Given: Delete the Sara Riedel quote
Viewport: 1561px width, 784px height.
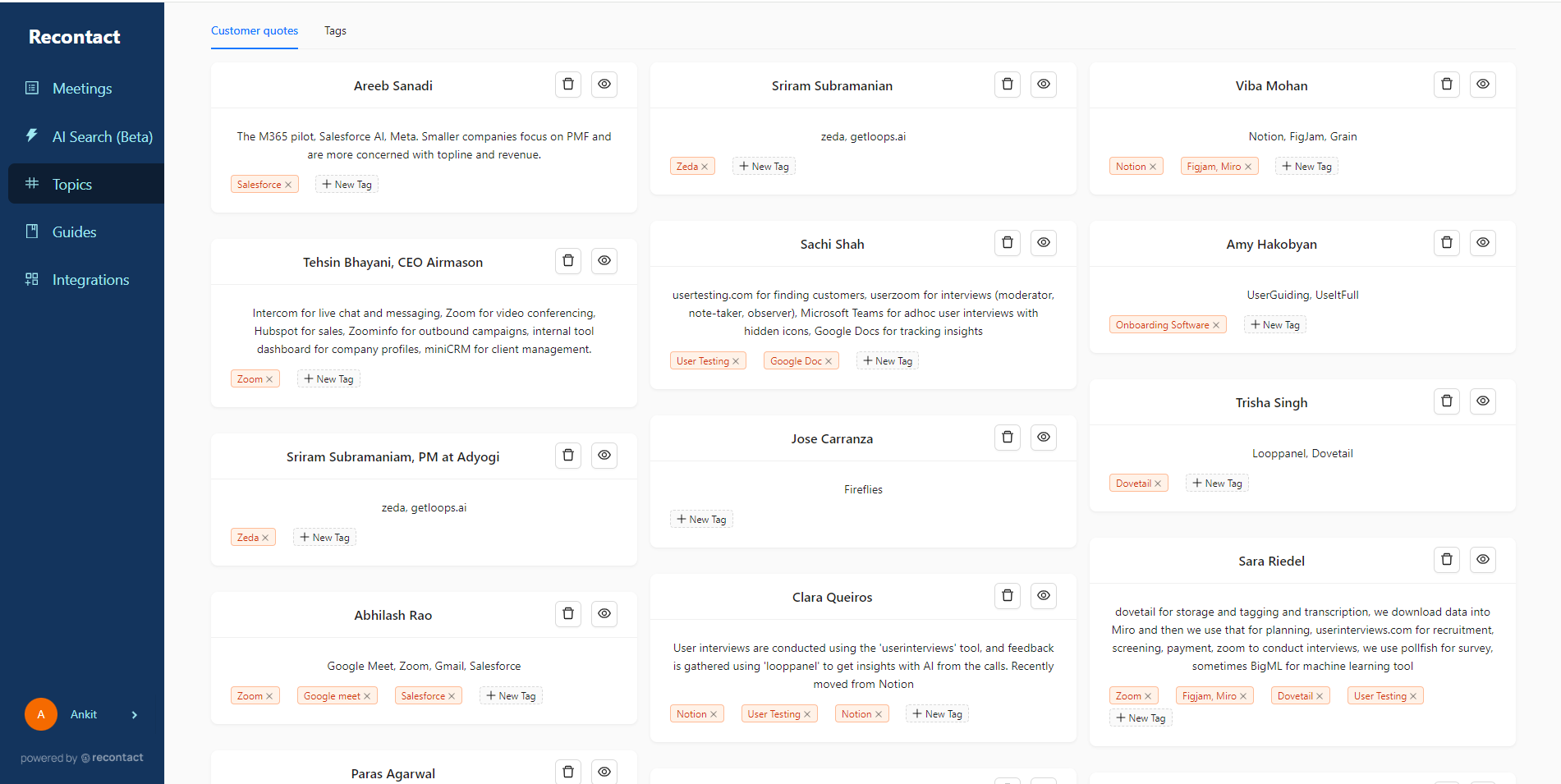Looking at the screenshot, I should click(x=1447, y=560).
